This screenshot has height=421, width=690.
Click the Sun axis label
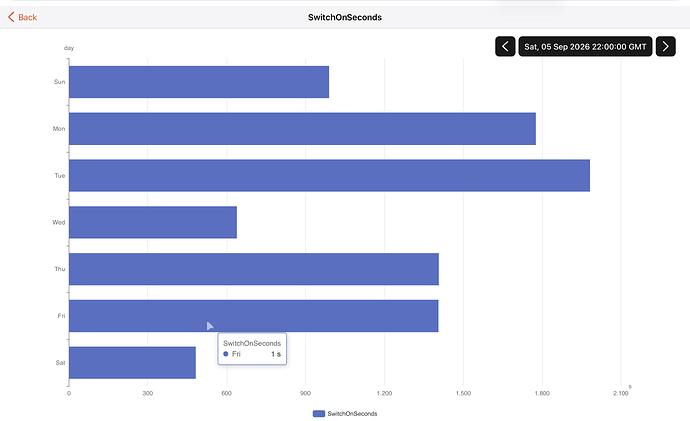pyautogui.click(x=59, y=82)
